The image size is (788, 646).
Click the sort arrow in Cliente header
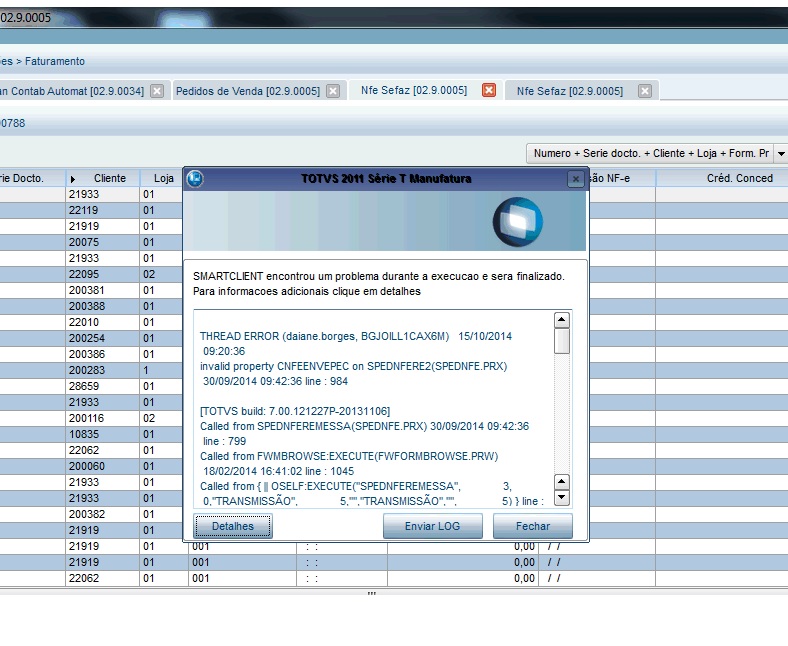coord(73,179)
